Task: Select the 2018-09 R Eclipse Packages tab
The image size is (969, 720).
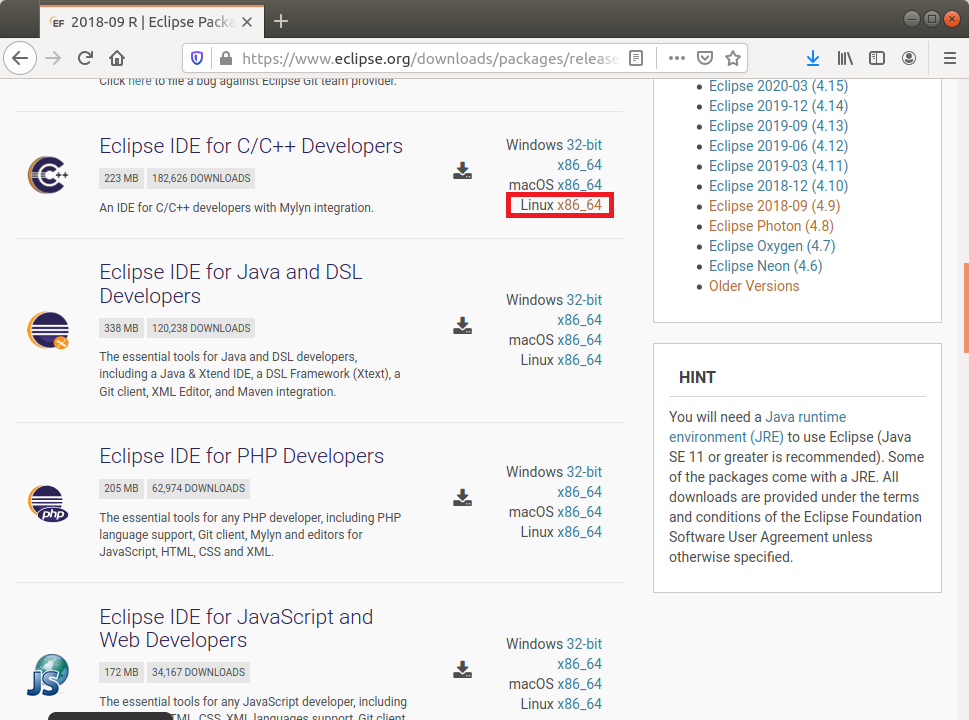Action: tap(152, 22)
